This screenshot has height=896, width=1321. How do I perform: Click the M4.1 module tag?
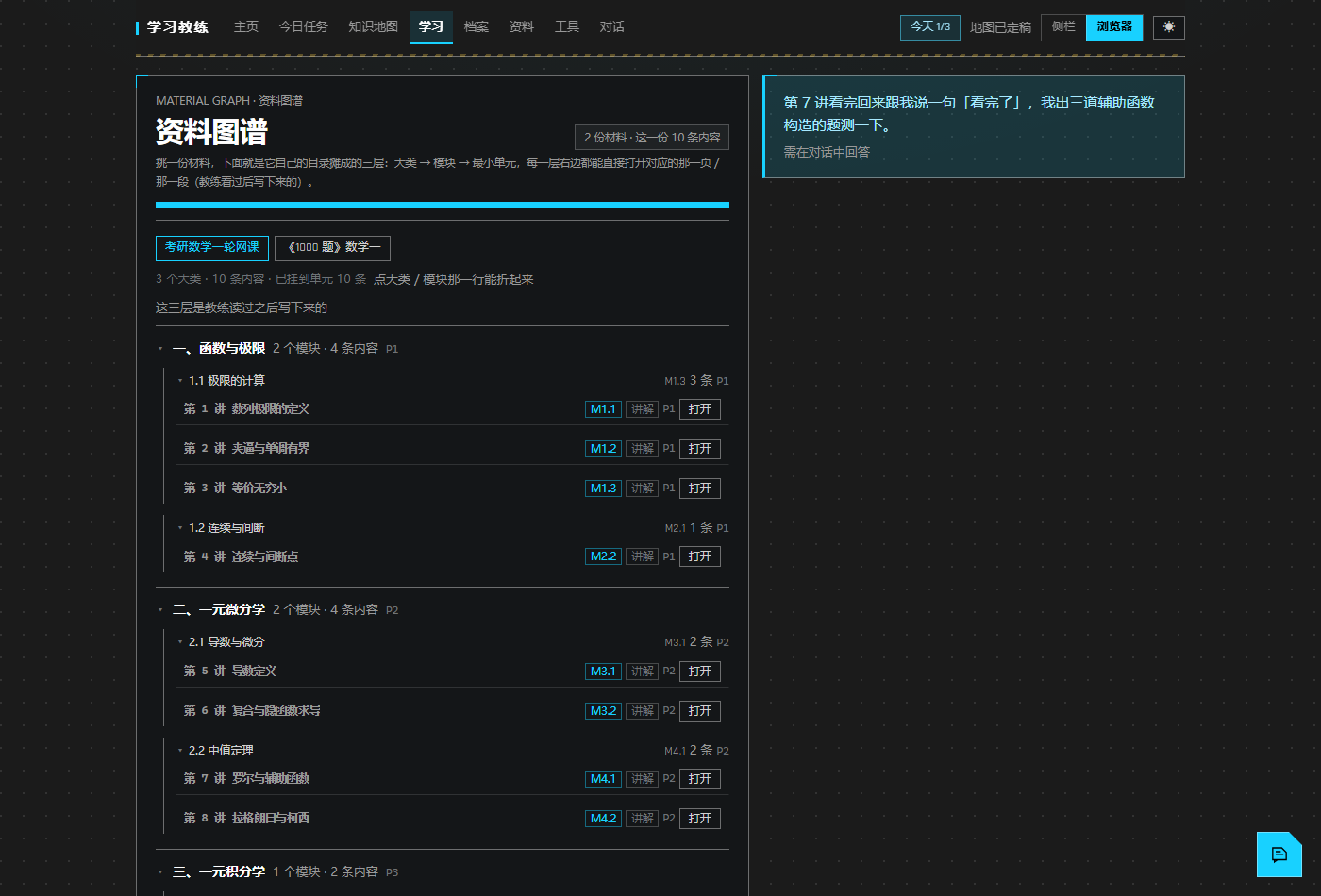603,779
